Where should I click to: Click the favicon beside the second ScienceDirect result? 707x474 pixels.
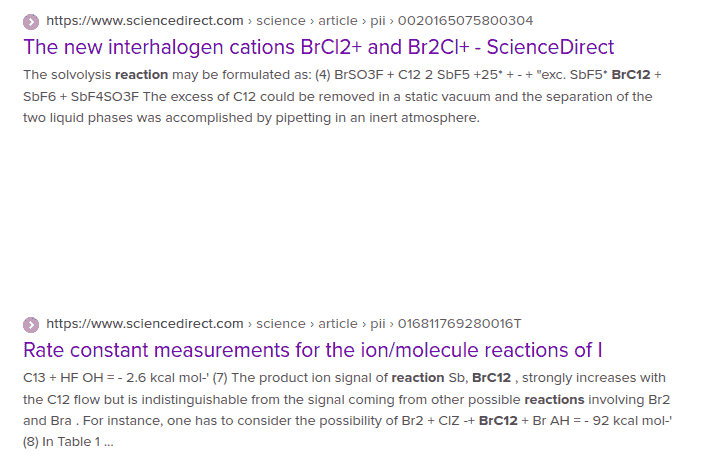pyautogui.click(x=31, y=324)
